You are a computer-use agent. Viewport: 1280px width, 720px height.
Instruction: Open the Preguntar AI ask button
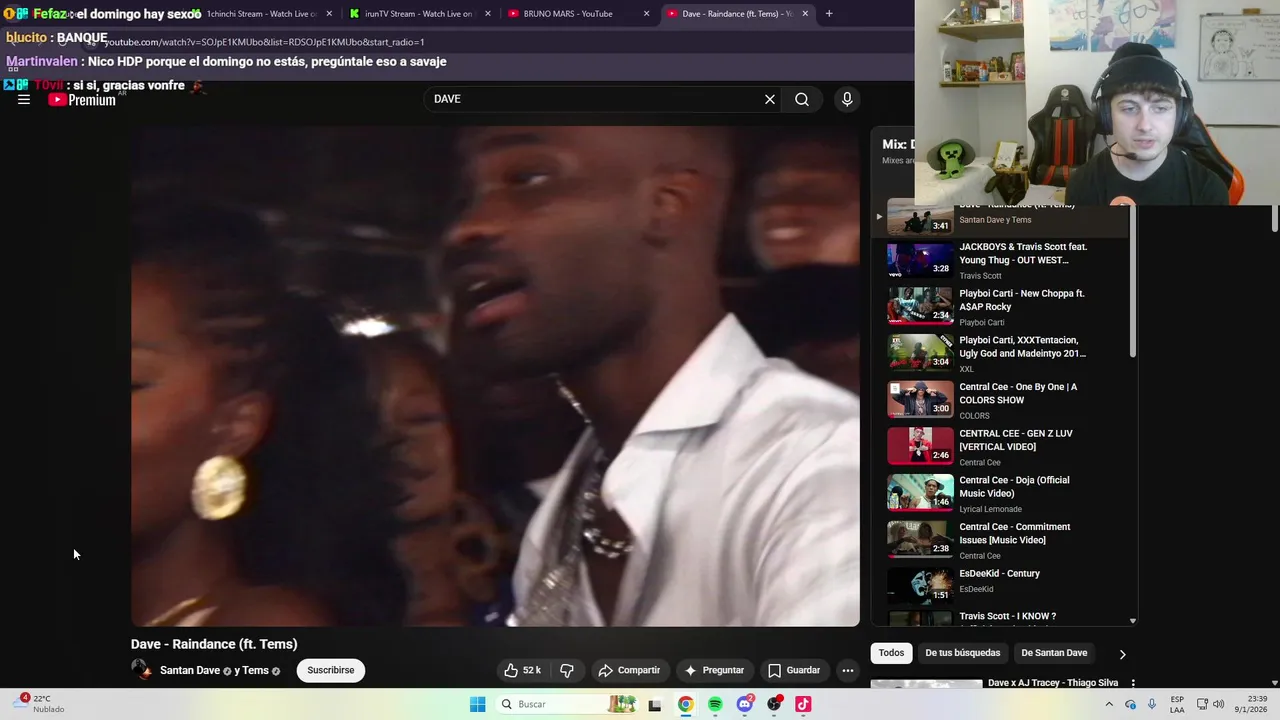pos(714,670)
